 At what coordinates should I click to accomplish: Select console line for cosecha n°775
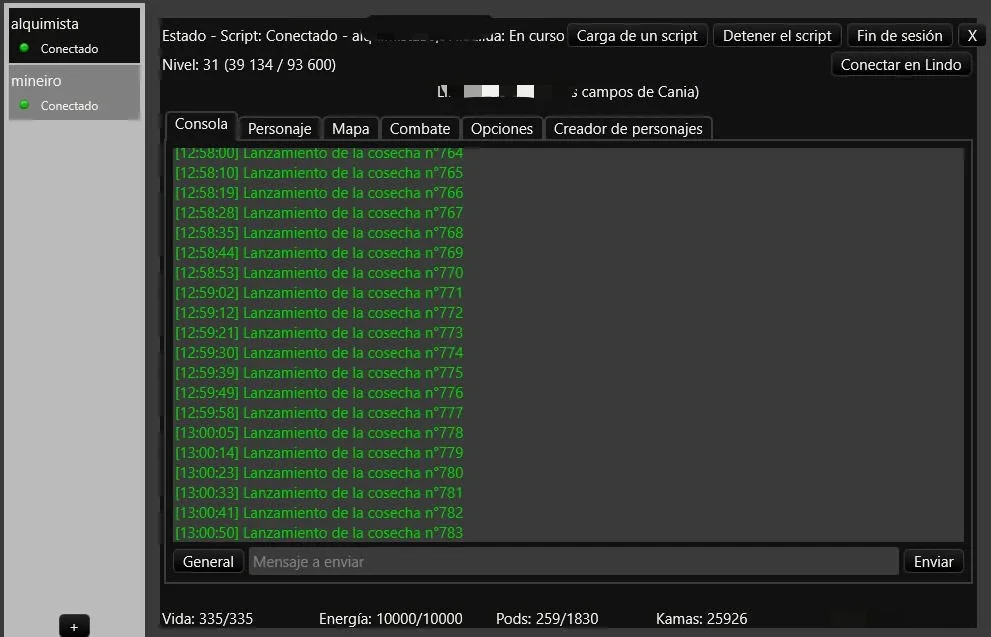[319, 373]
